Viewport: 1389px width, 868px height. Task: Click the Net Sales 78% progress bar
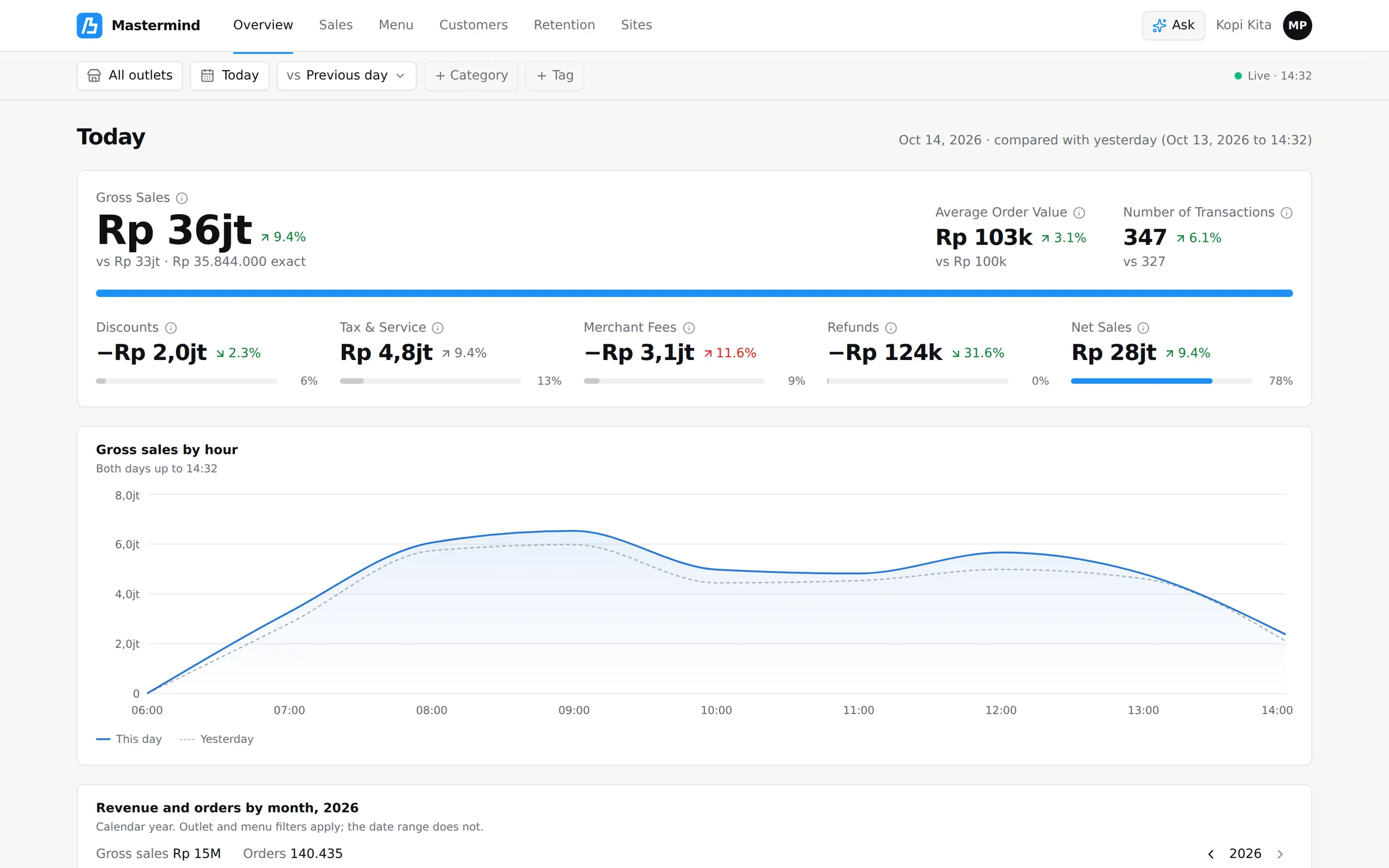[1162, 381]
